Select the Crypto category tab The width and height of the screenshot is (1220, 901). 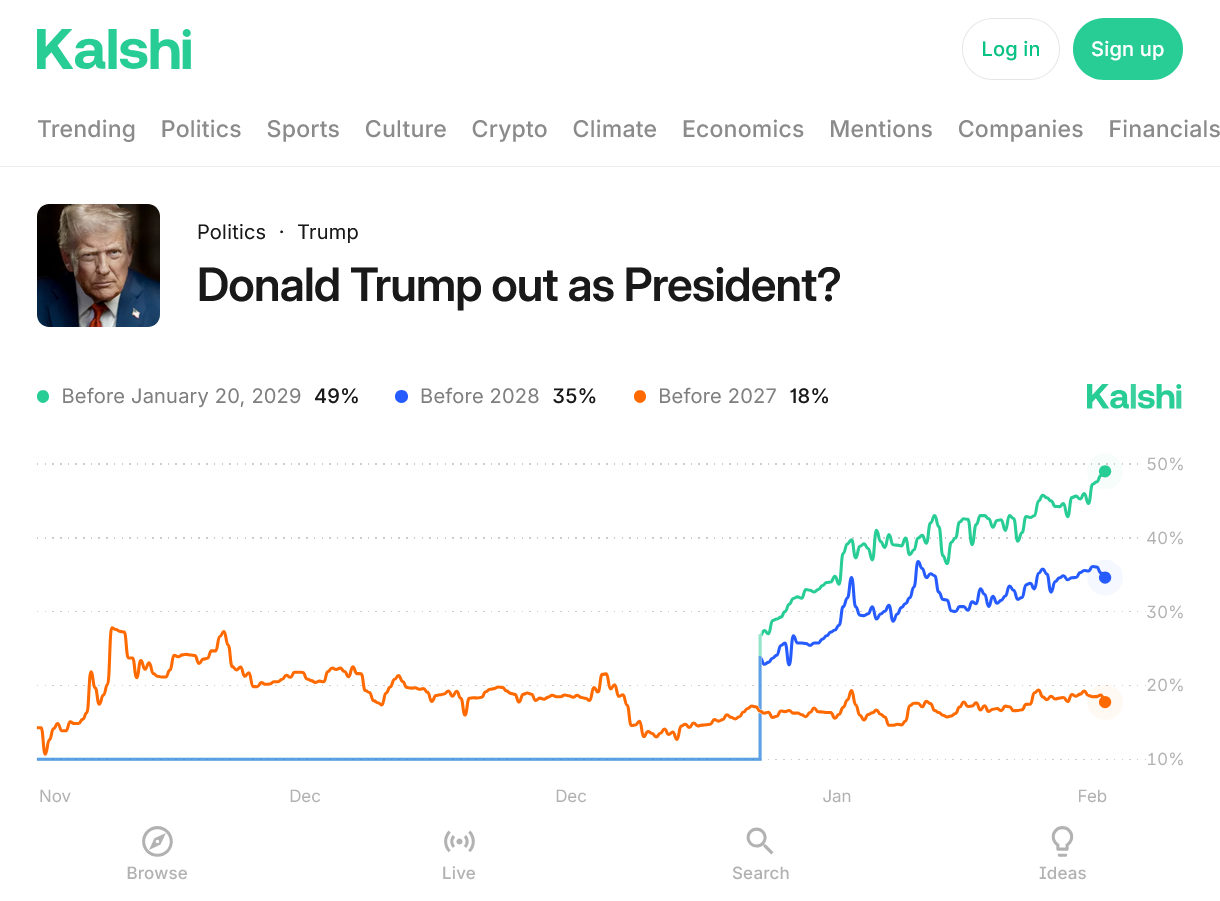click(x=509, y=129)
